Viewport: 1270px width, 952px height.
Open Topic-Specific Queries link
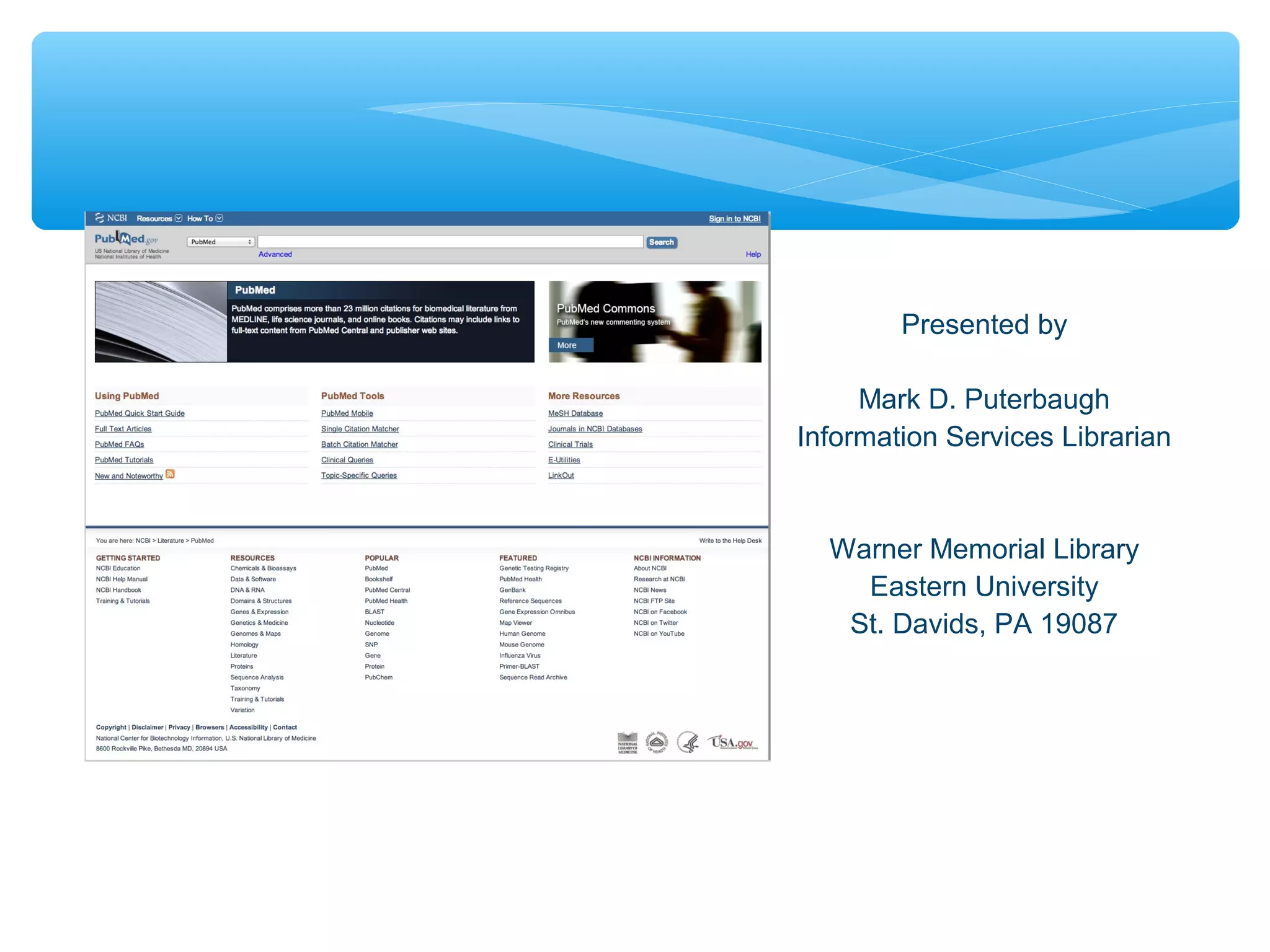[359, 475]
